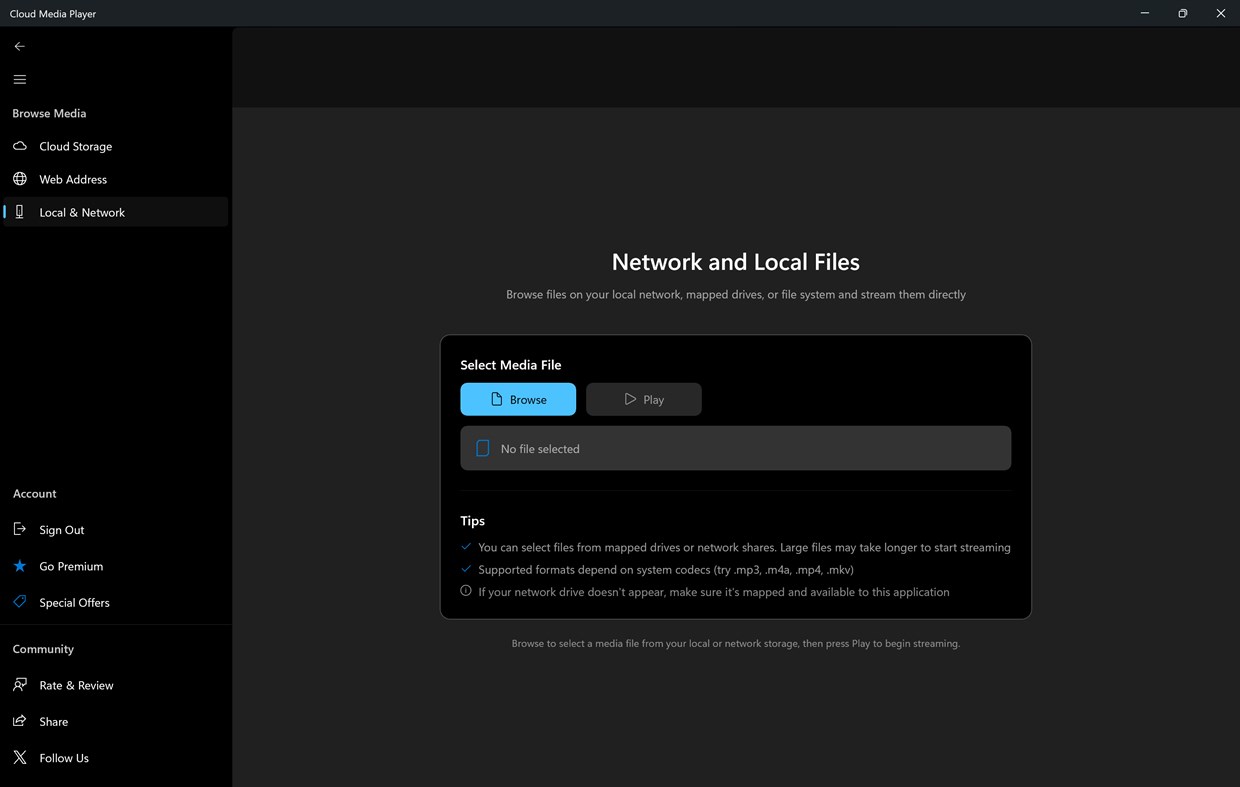Click the Rate & Review icon
The height and width of the screenshot is (787, 1240).
pyautogui.click(x=19, y=685)
